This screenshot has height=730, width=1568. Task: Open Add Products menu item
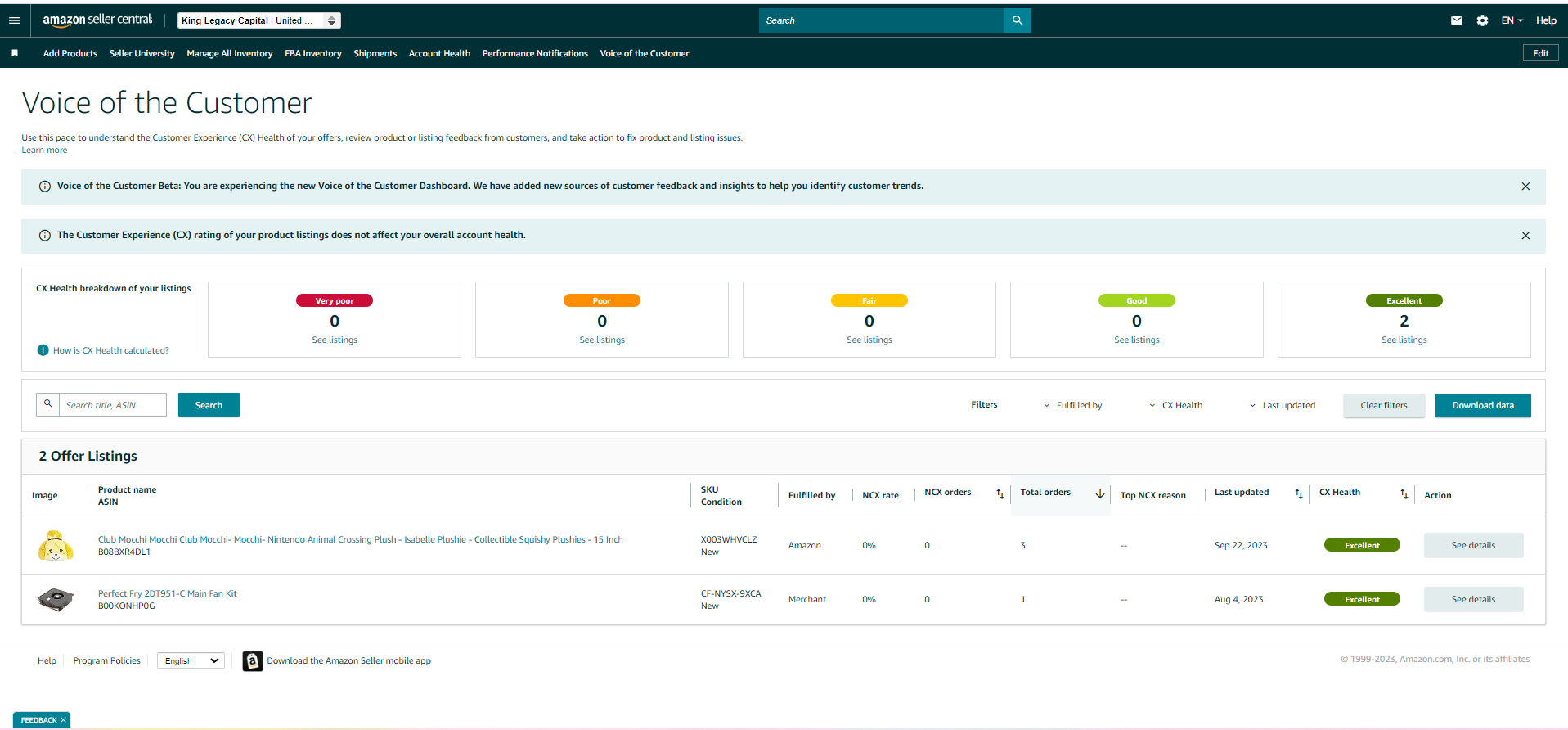coord(70,53)
